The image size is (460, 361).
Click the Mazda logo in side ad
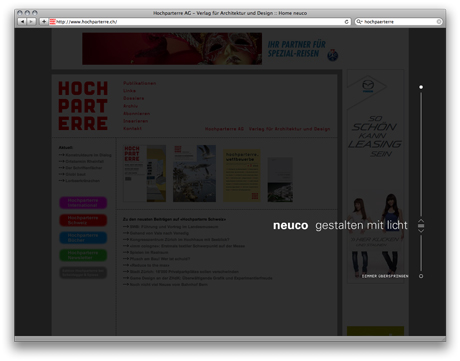[368, 86]
